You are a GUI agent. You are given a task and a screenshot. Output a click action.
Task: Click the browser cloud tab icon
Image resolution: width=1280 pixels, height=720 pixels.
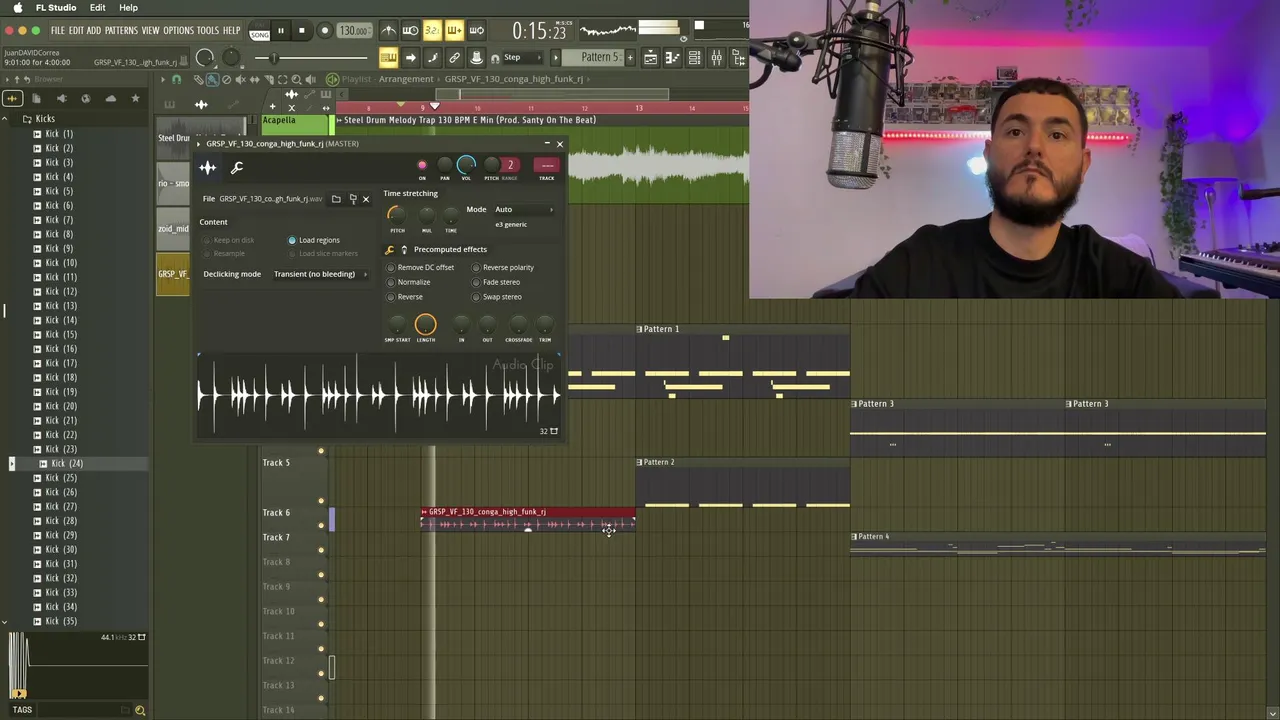pyautogui.click(x=110, y=98)
